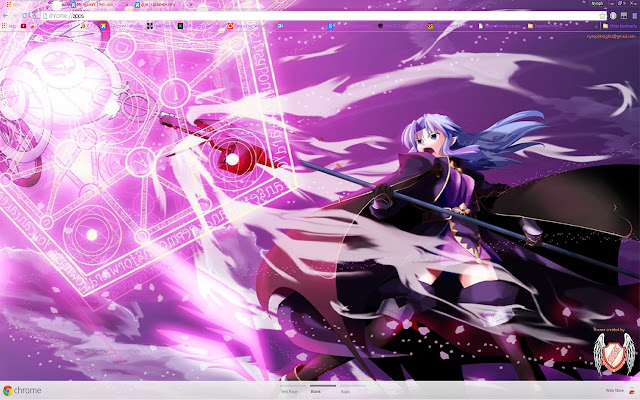Open the Apps shortcut in bookmarks bar

(9, 26)
